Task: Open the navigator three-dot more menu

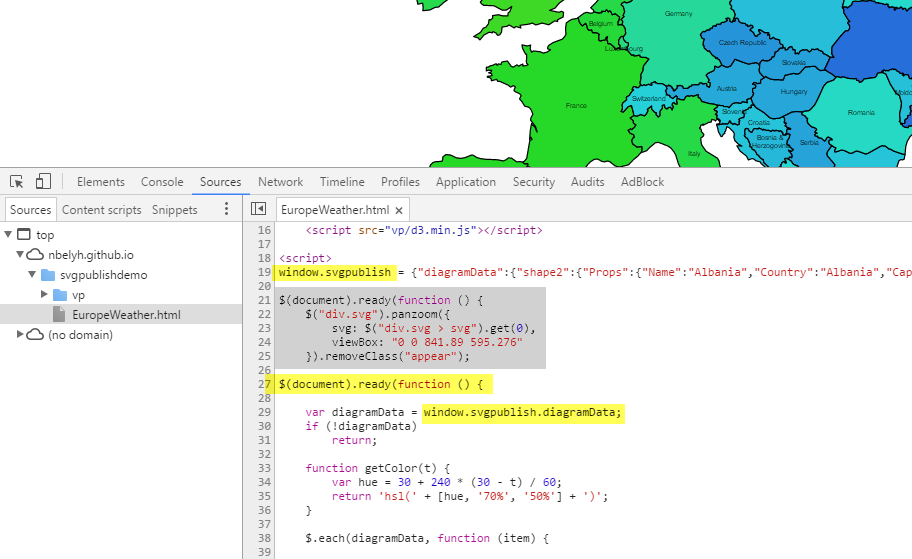Action: 226,209
